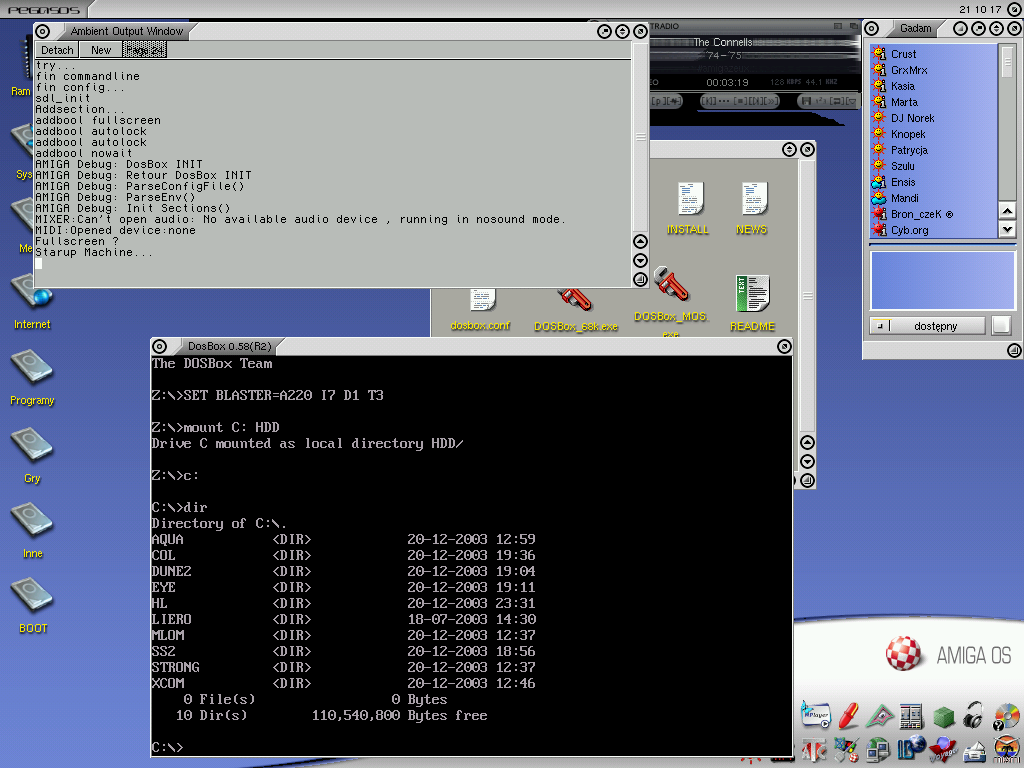Launch the red pen application in dock
The image size is (1024, 768).
point(848,716)
